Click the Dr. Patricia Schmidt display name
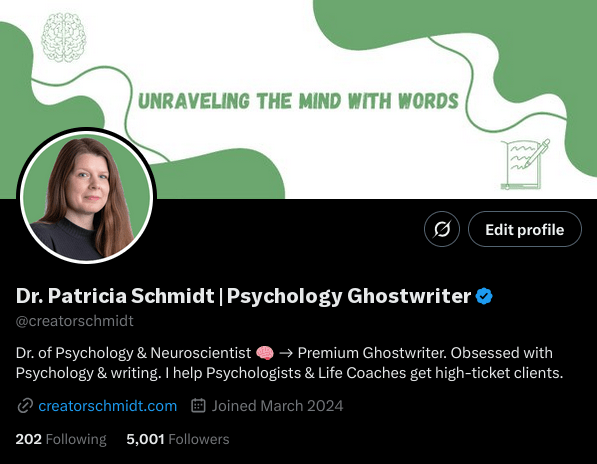This screenshot has height=464, width=597. click(115, 296)
